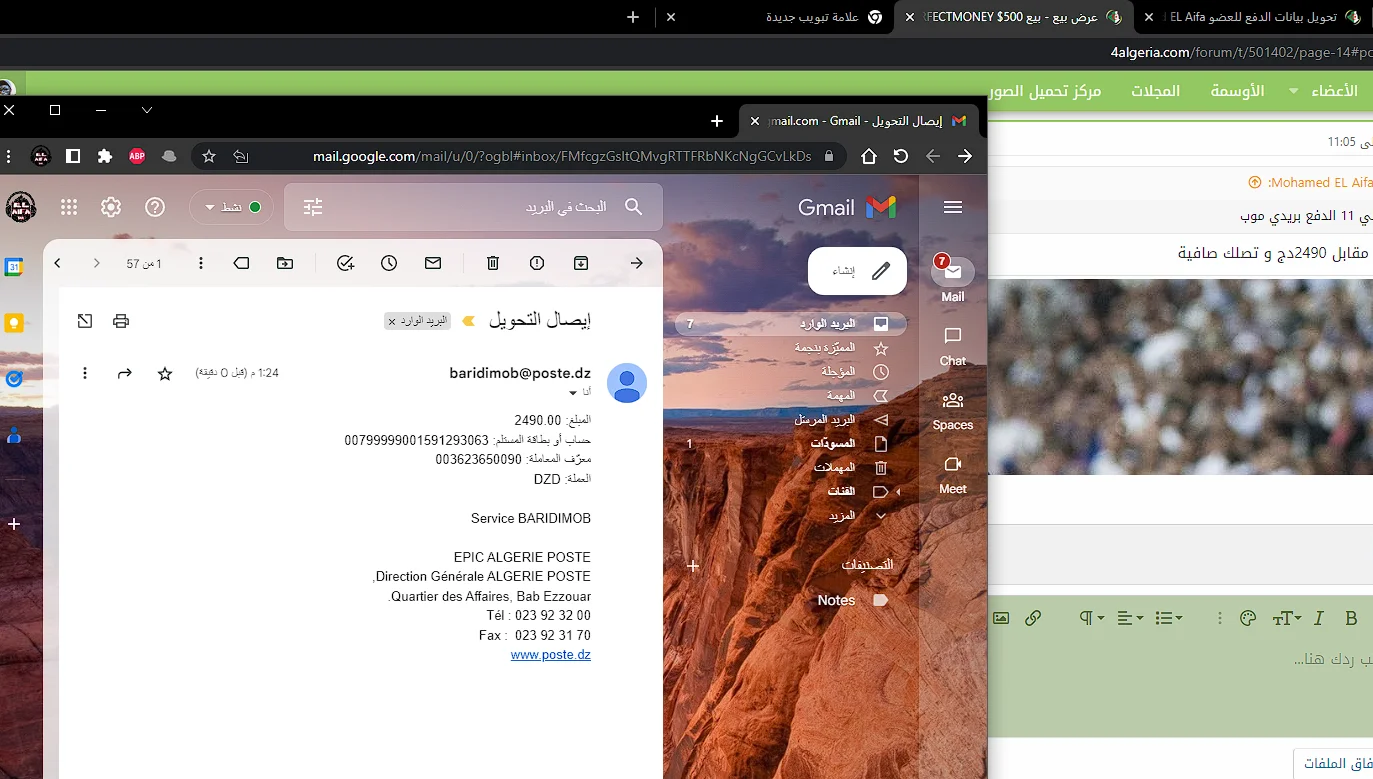Star the baridimob@poste.dz message

tap(165, 373)
